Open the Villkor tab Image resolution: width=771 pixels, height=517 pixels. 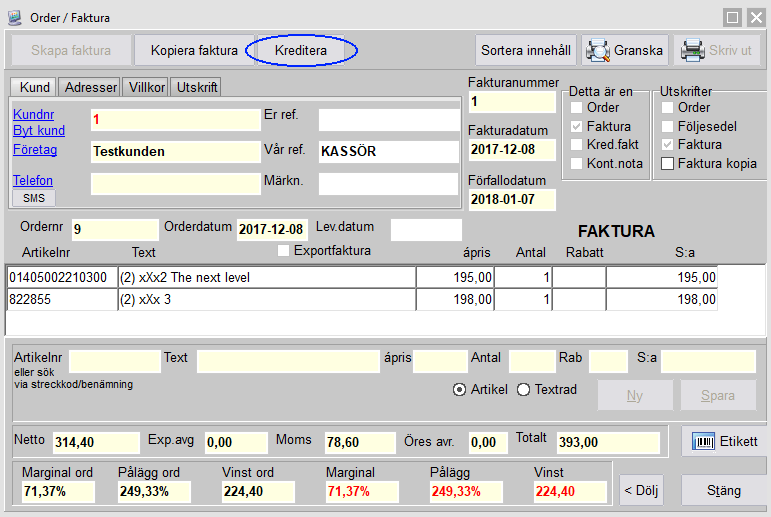(x=146, y=88)
